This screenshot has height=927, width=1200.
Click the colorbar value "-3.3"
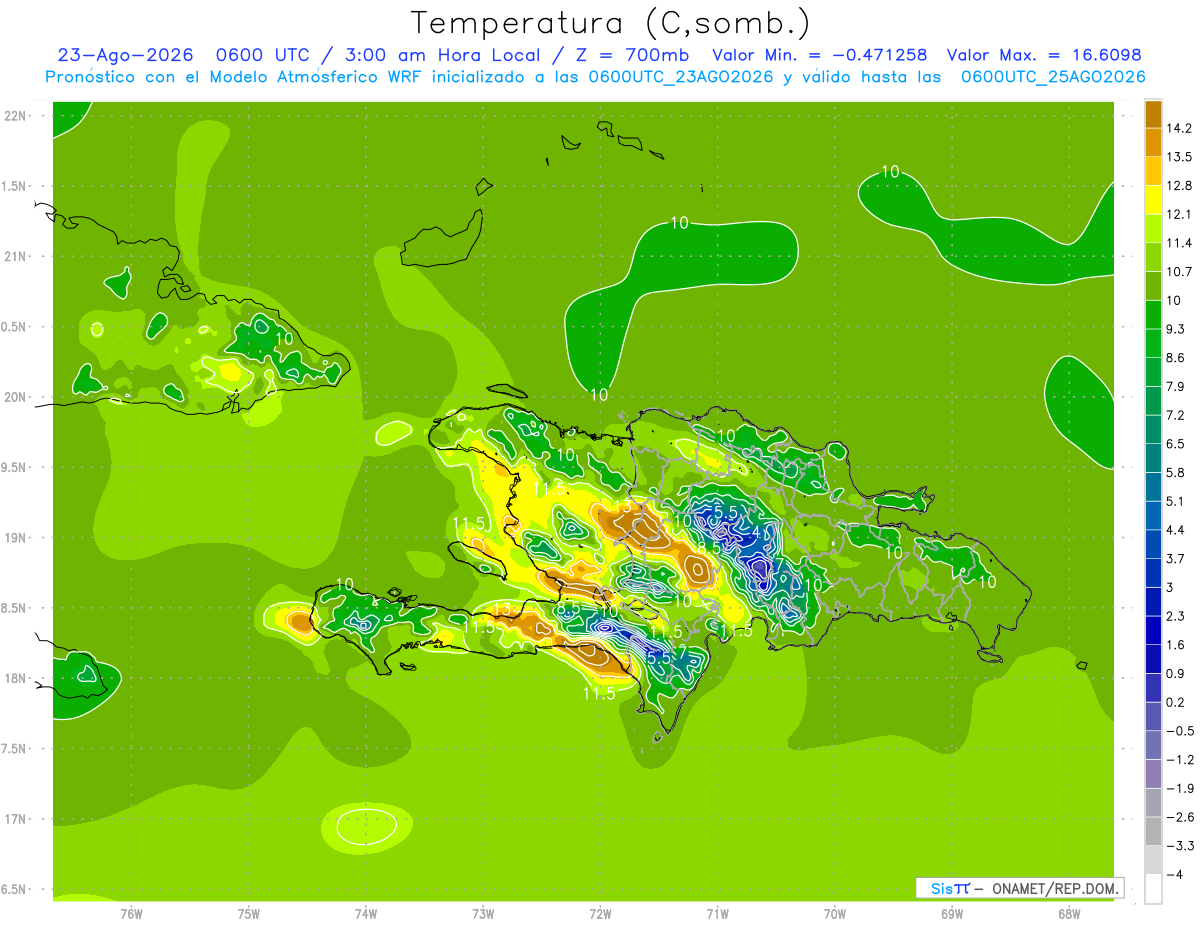click(x=1181, y=845)
